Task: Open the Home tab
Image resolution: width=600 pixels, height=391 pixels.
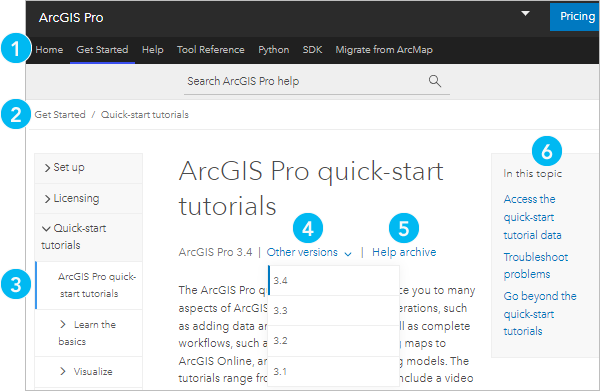Action: pos(49,50)
